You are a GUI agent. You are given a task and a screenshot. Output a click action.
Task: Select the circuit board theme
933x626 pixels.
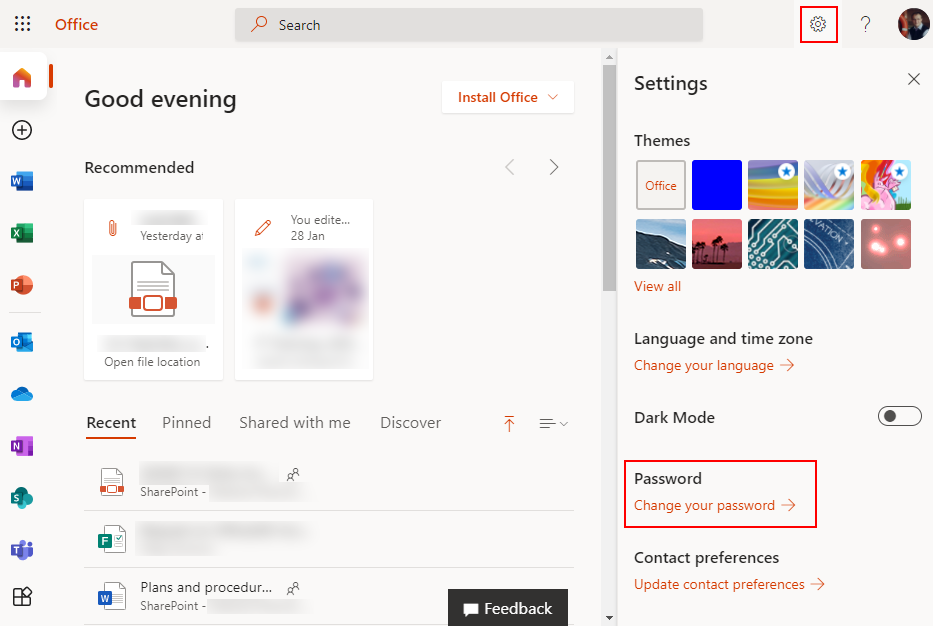pos(773,244)
